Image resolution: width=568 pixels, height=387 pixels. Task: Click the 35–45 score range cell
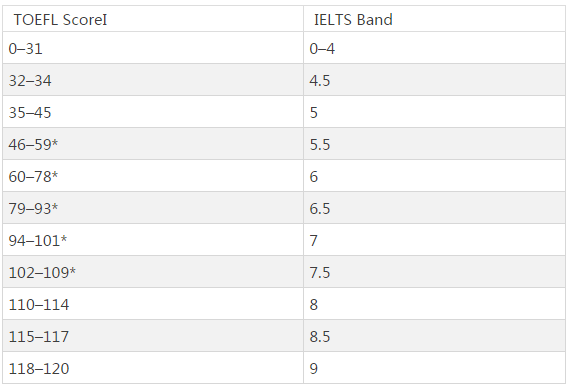tap(153, 112)
